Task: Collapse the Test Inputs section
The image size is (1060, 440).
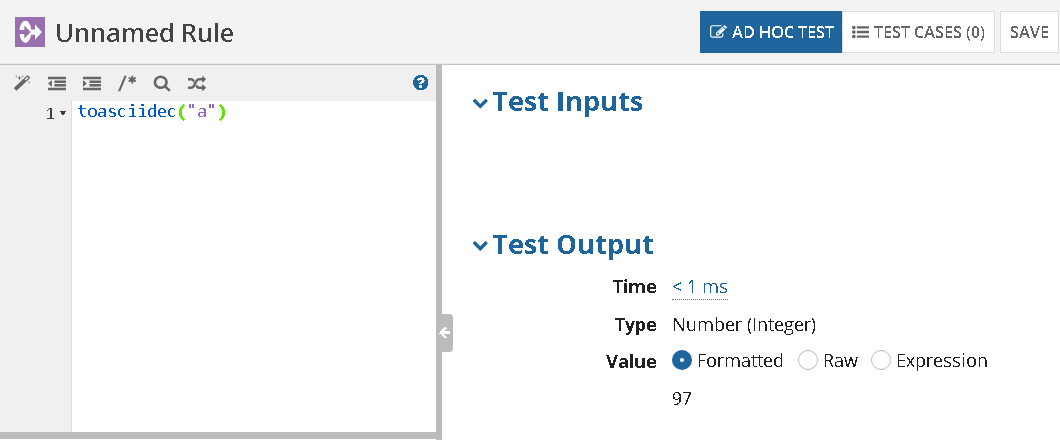Action: [x=481, y=103]
